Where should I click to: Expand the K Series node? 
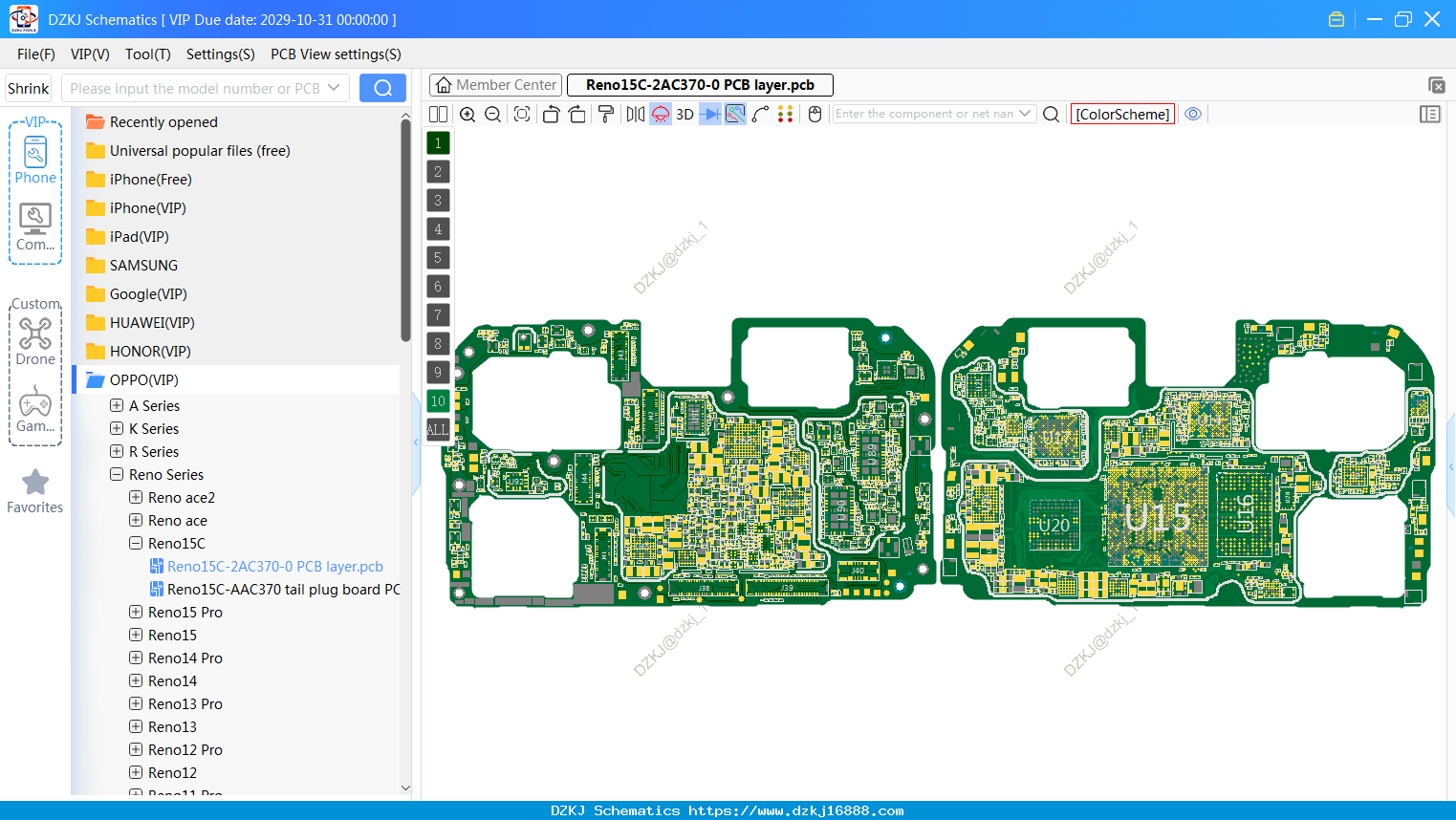coord(117,428)
